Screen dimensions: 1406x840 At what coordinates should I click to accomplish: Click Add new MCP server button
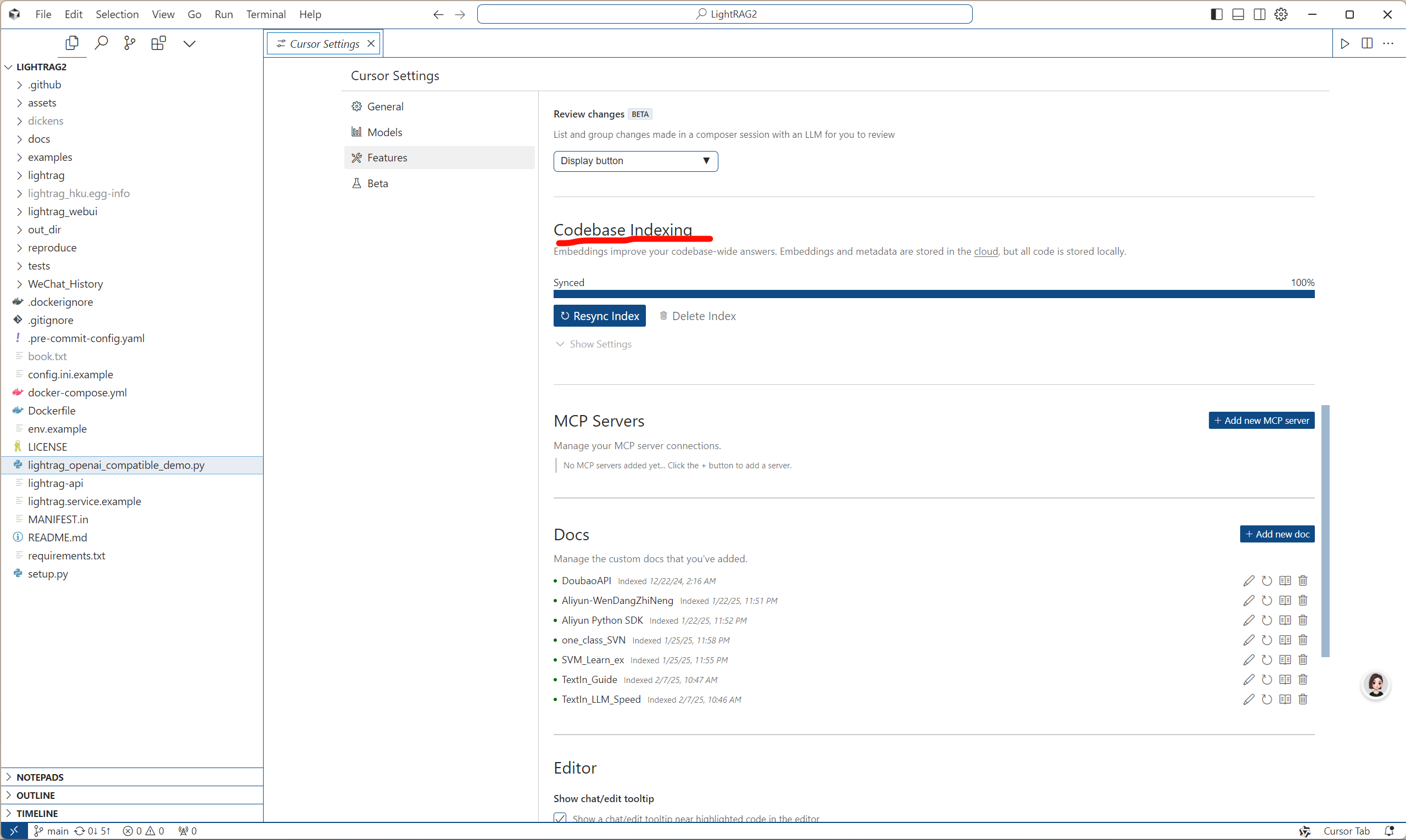[x=1261, y=421]
